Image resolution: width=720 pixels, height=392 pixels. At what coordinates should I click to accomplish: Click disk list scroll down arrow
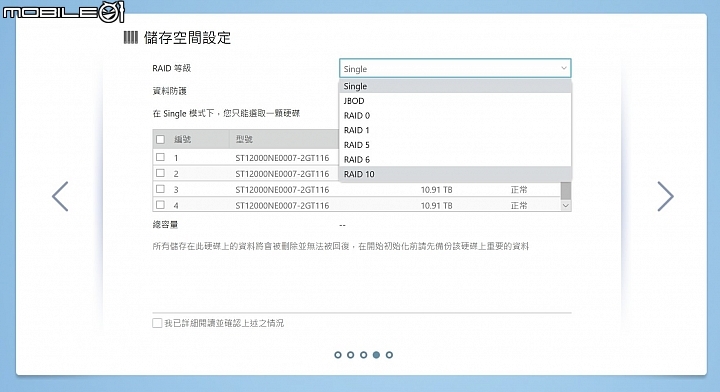(x=566, y=206)
